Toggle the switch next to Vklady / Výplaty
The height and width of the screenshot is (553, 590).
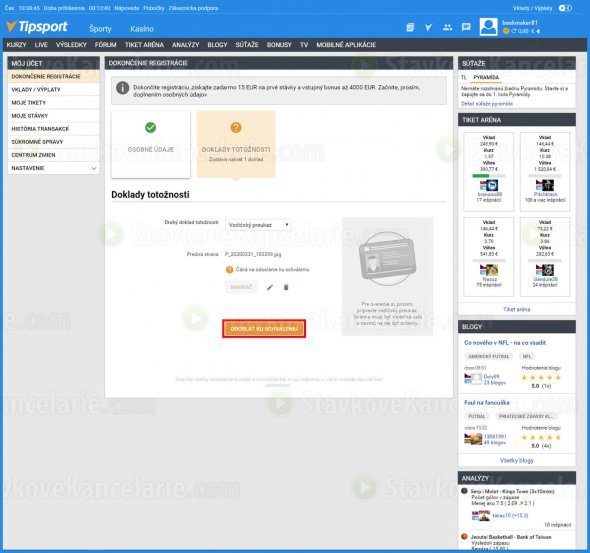click(x=565, y=8)
